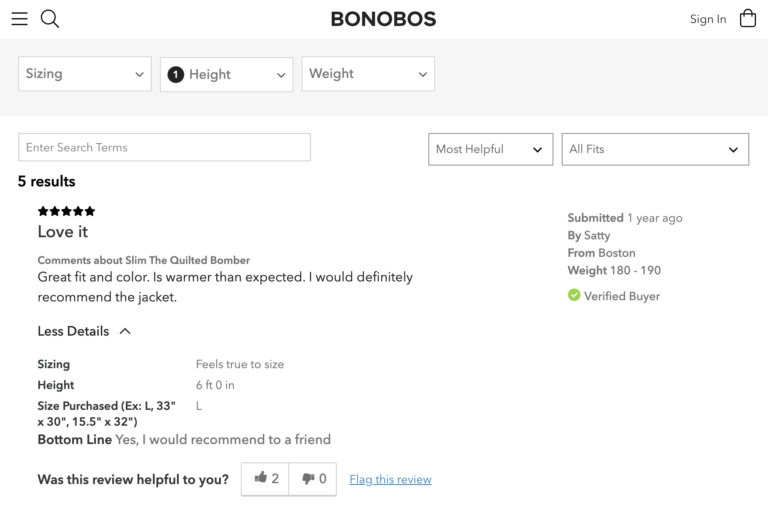Viewport: 768px width, 517px height.
Task: Open the Weight filter dropdown
Action: click(368, 74)
